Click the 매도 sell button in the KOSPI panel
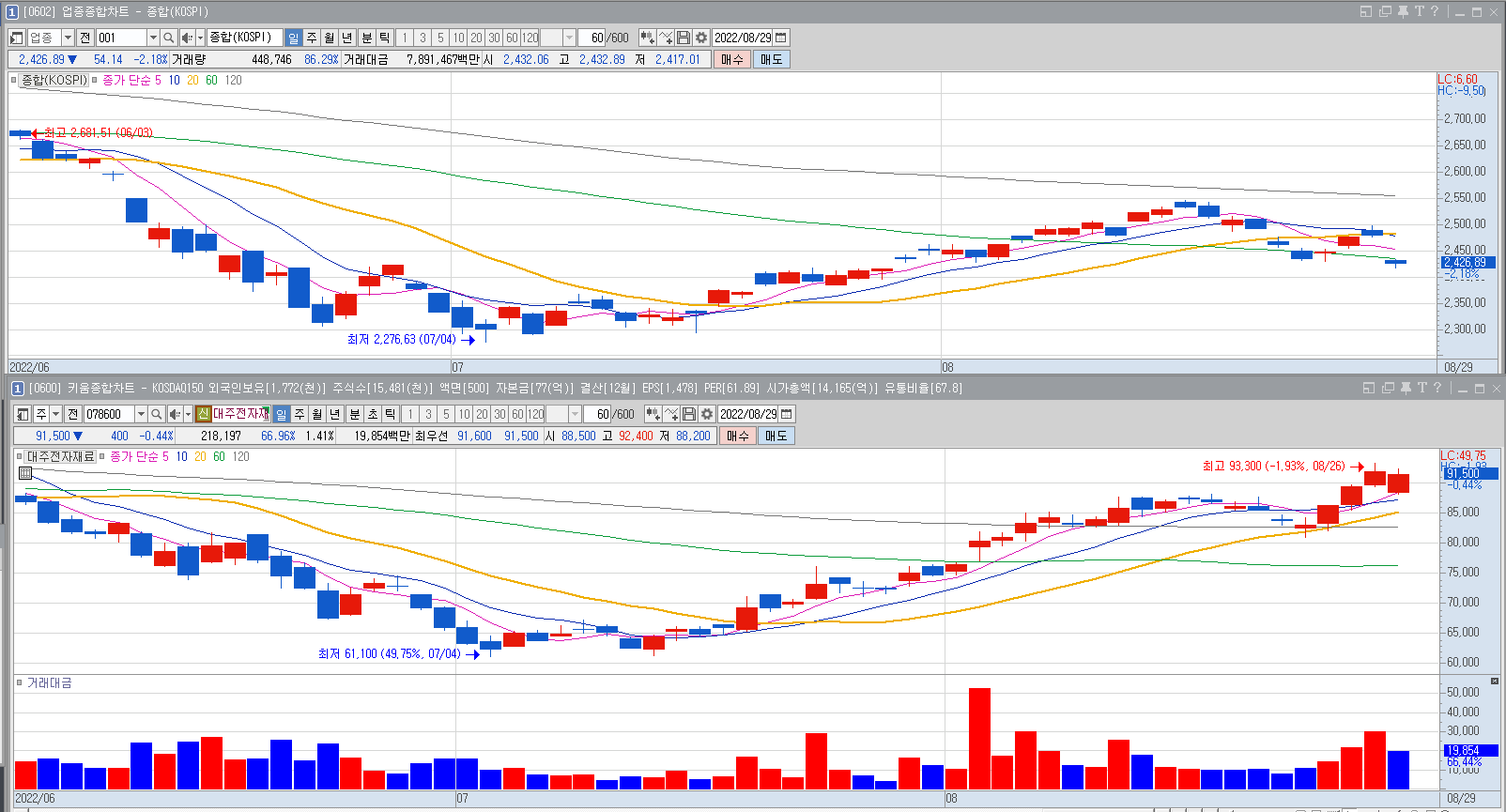The width and height of the screenshot is (1506, 812). (x=772, y=59)
